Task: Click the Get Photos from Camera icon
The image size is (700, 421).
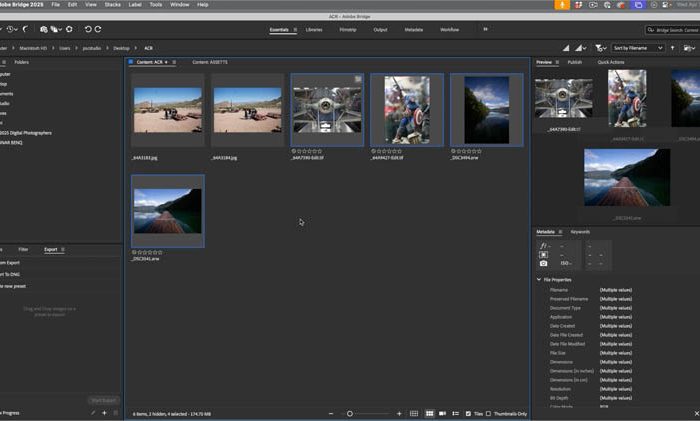Action: (x=43, y=29)
